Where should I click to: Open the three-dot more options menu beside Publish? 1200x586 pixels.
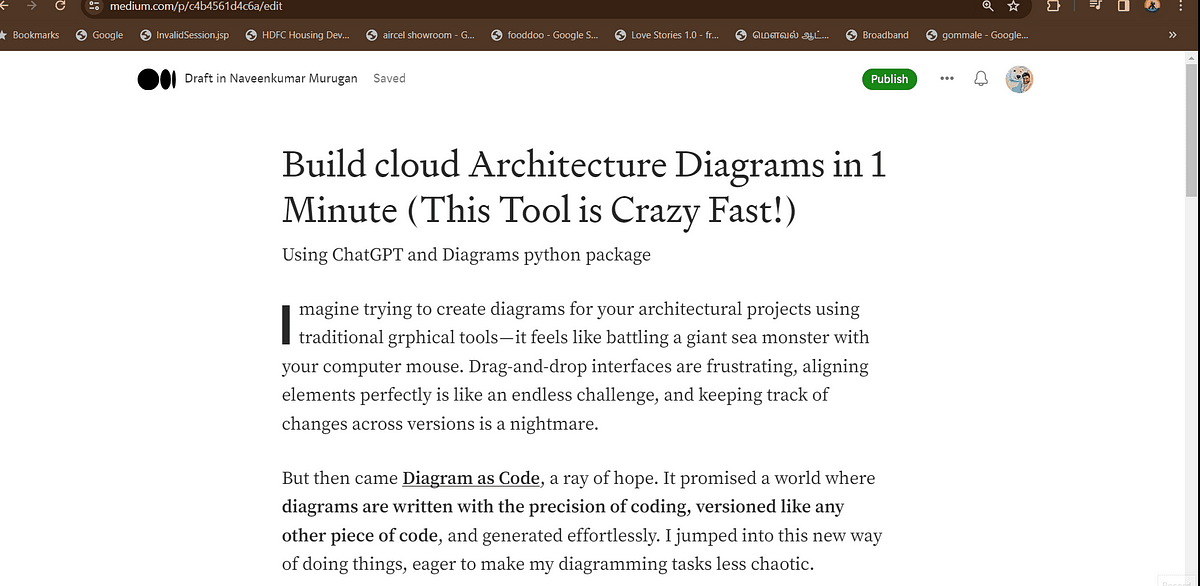click(947, 79)
